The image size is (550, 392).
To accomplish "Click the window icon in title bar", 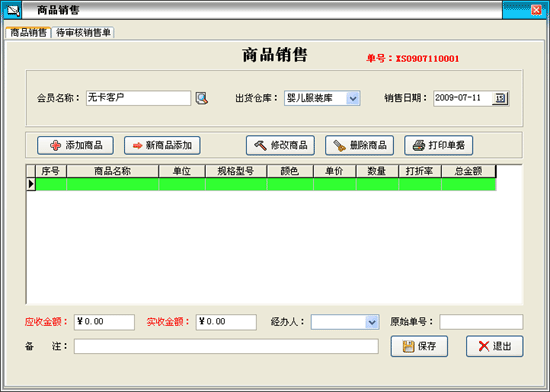I will coord(12,11).
